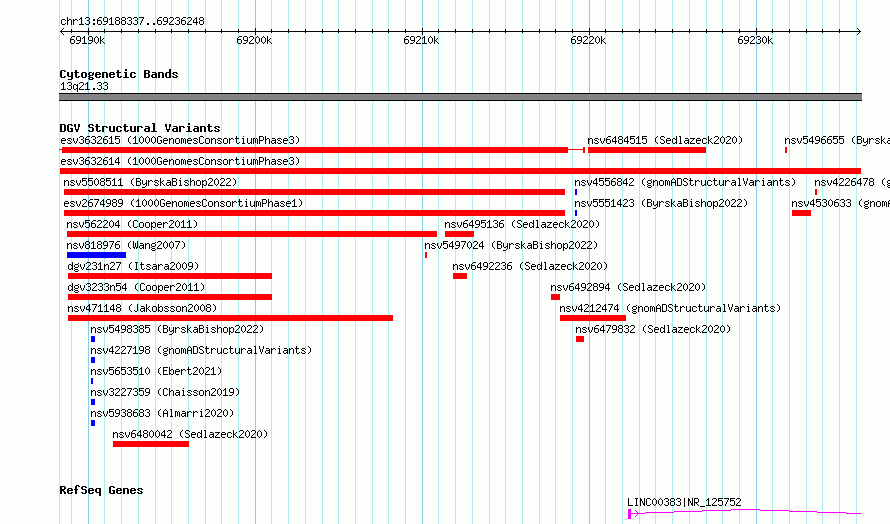Click the 69200k ruler tick label

pyautogui.click(x=254, y=40)
